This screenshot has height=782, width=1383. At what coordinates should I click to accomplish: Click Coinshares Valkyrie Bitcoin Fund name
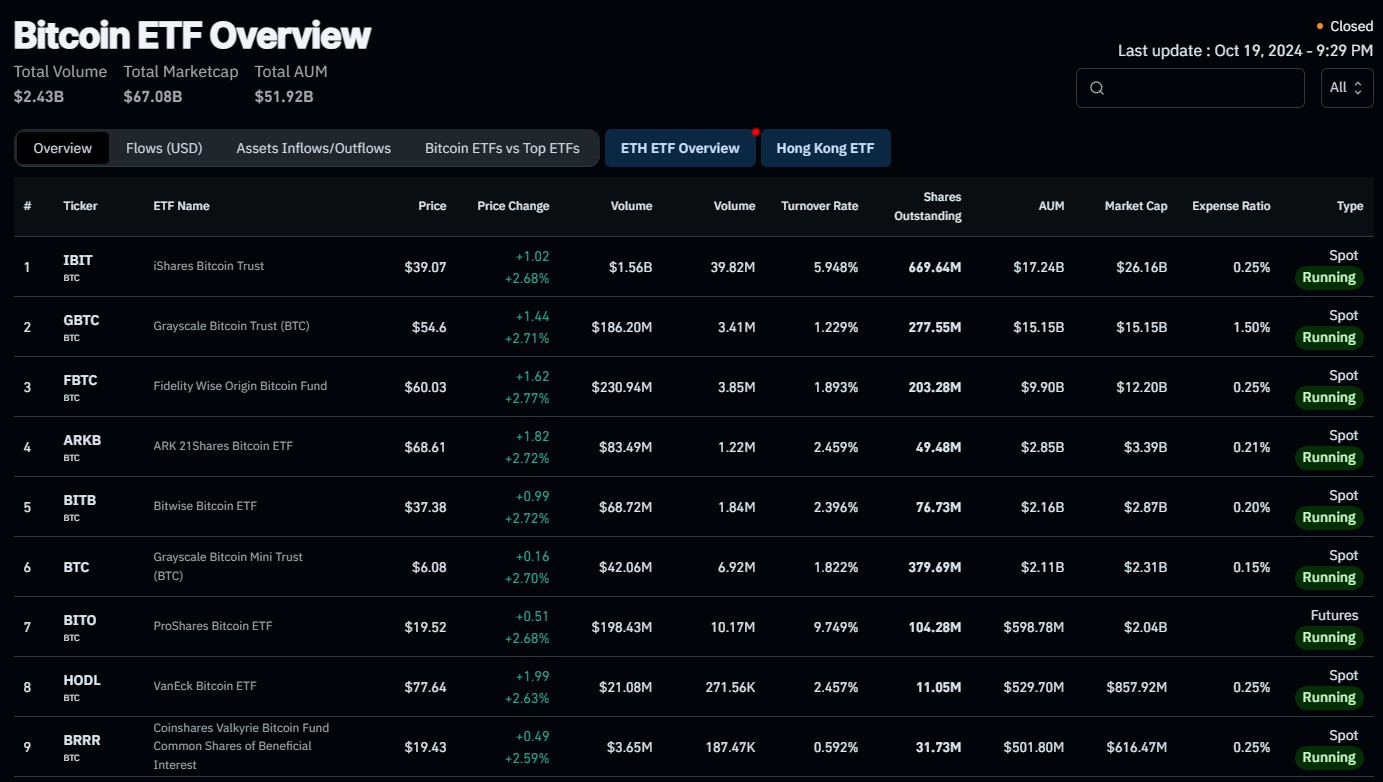[x=241, y=746]
